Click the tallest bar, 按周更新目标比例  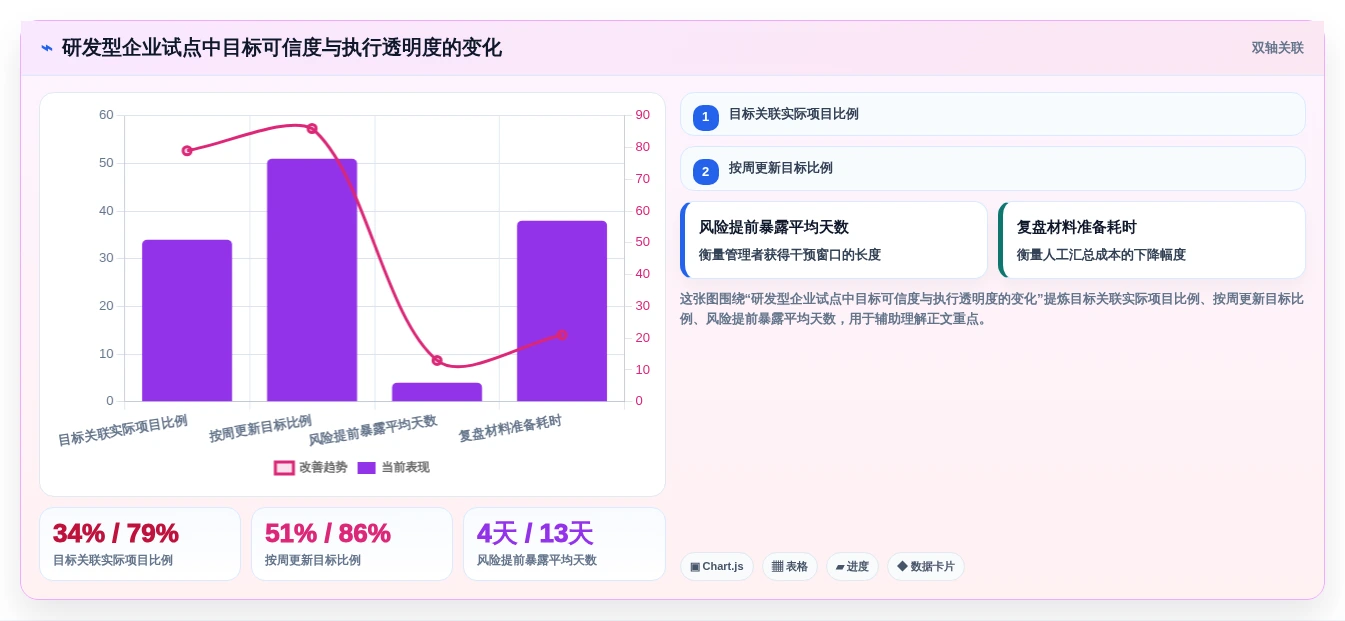(x=312, y=280)
